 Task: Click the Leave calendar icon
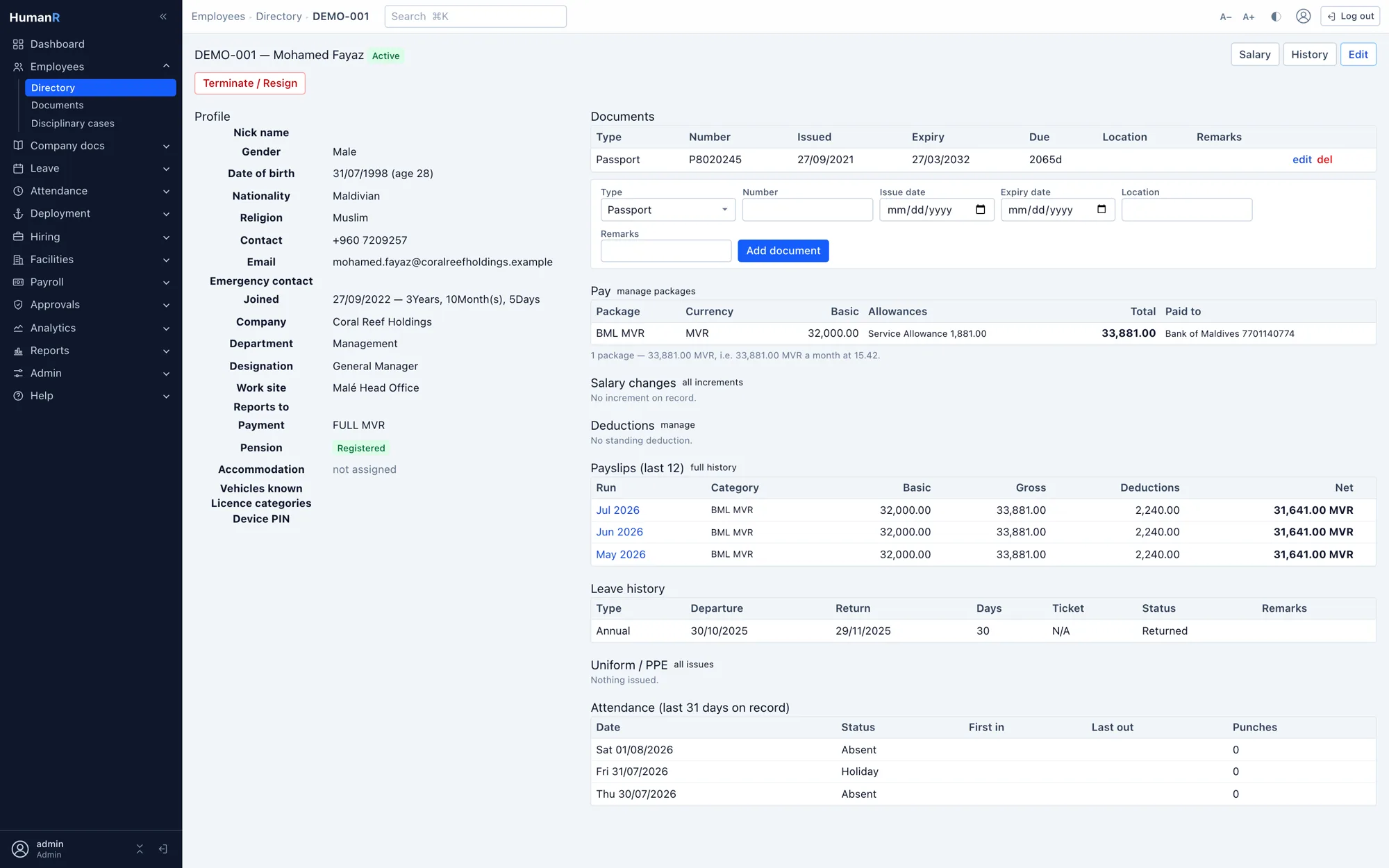18,169
